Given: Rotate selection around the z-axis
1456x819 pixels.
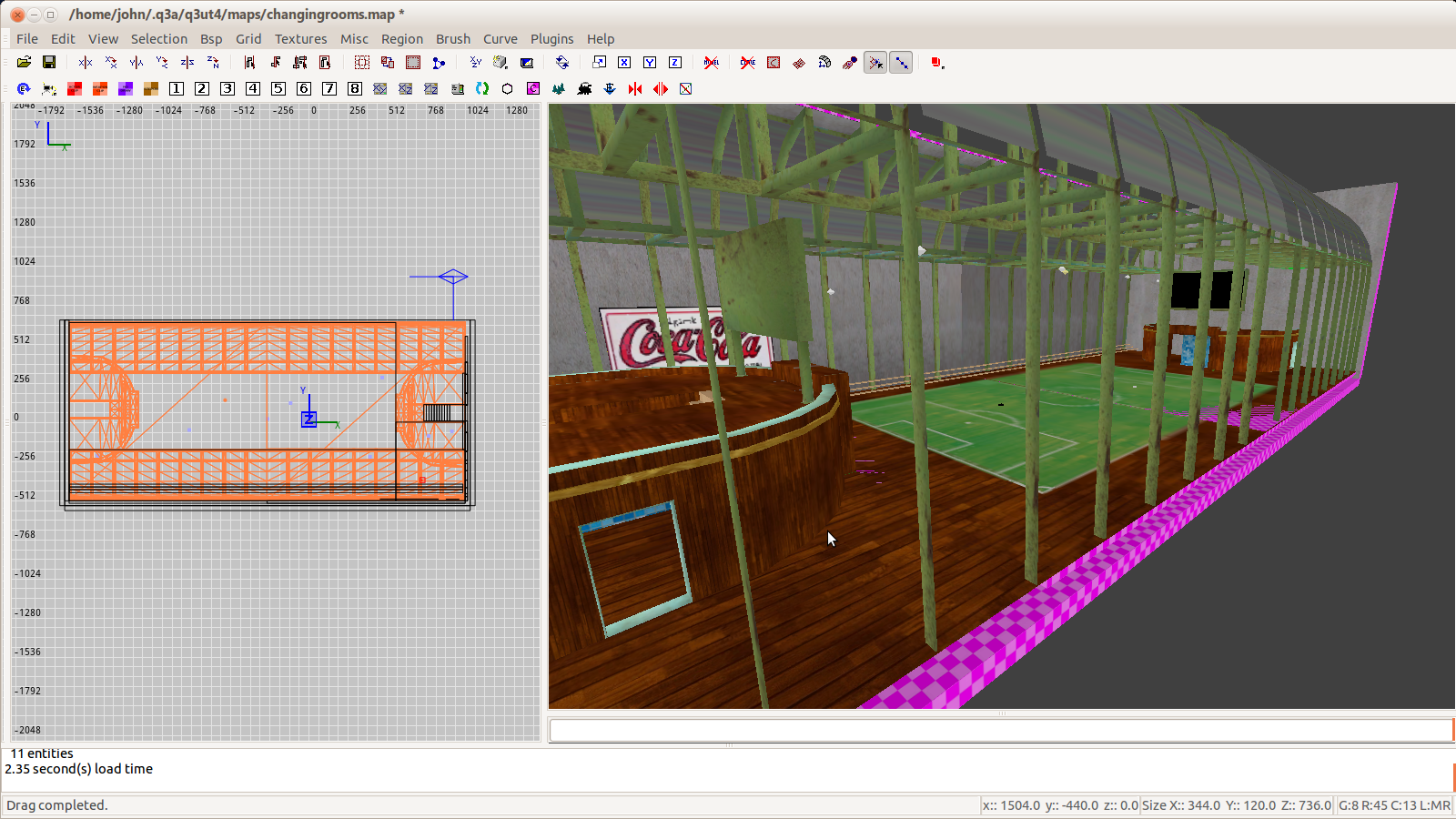Looking at the screenshot, I should [212, 63].
